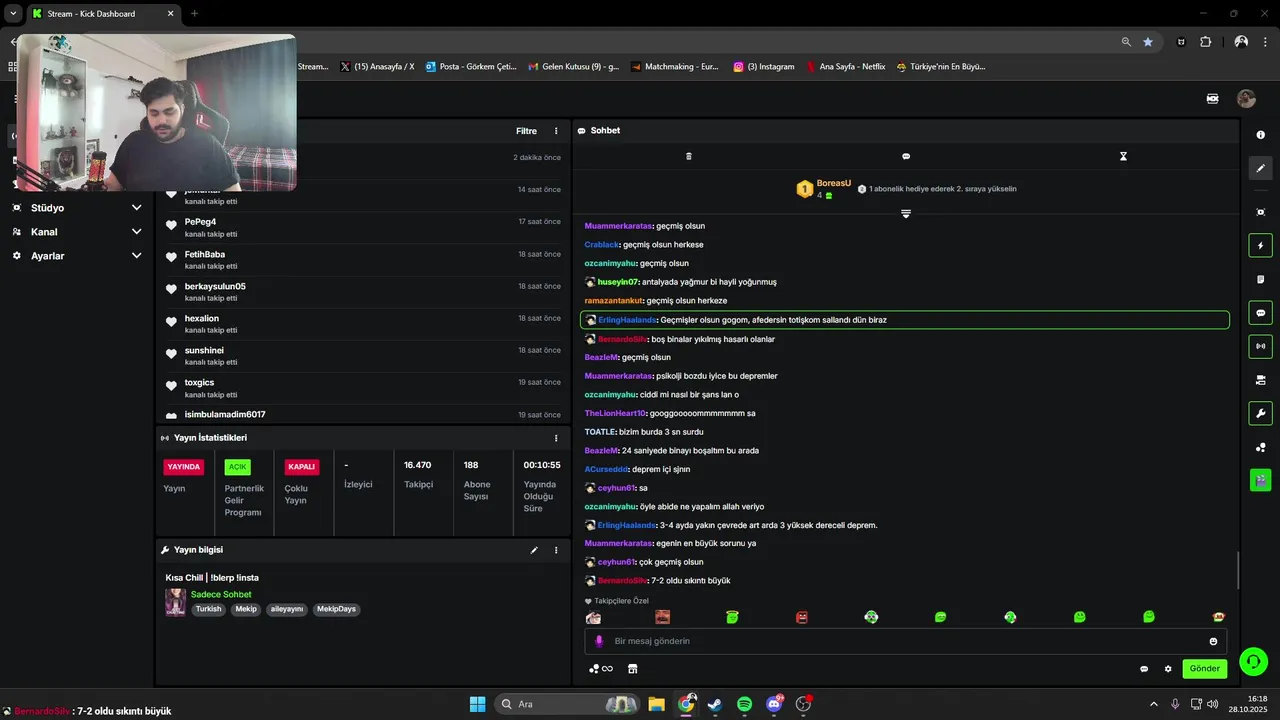The image size is (1280, 720).
Task: Click BoreasU in gift leaderboard
Action: click(834, 183)
